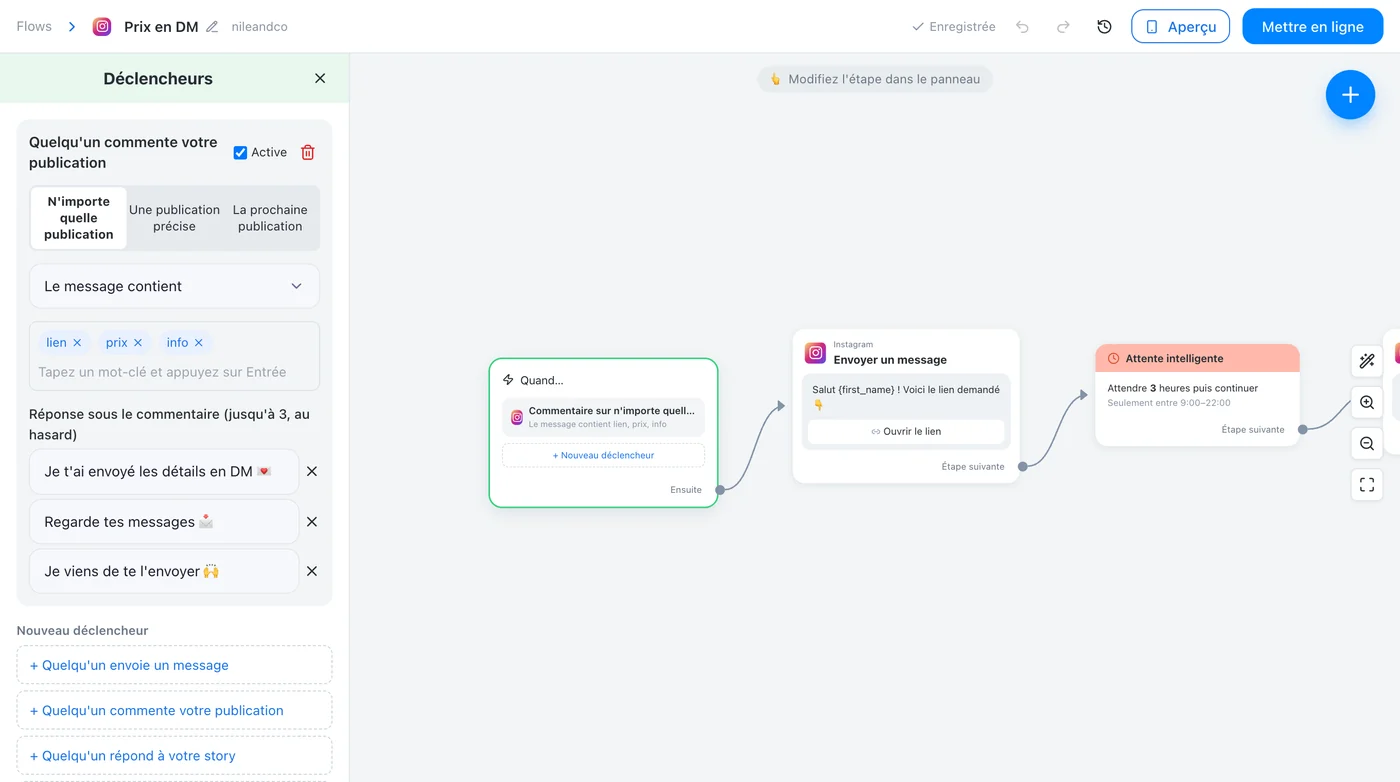The image size is (1400, 782).
Task: Select the 'Envoyer un message' Instagram node
Action: click(x=906, y=406)
